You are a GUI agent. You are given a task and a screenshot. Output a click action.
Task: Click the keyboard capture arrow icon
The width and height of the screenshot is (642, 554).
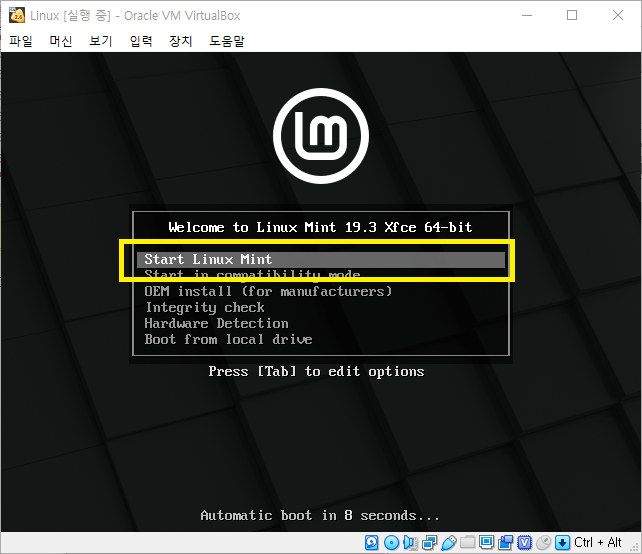[x=563, y=543]
